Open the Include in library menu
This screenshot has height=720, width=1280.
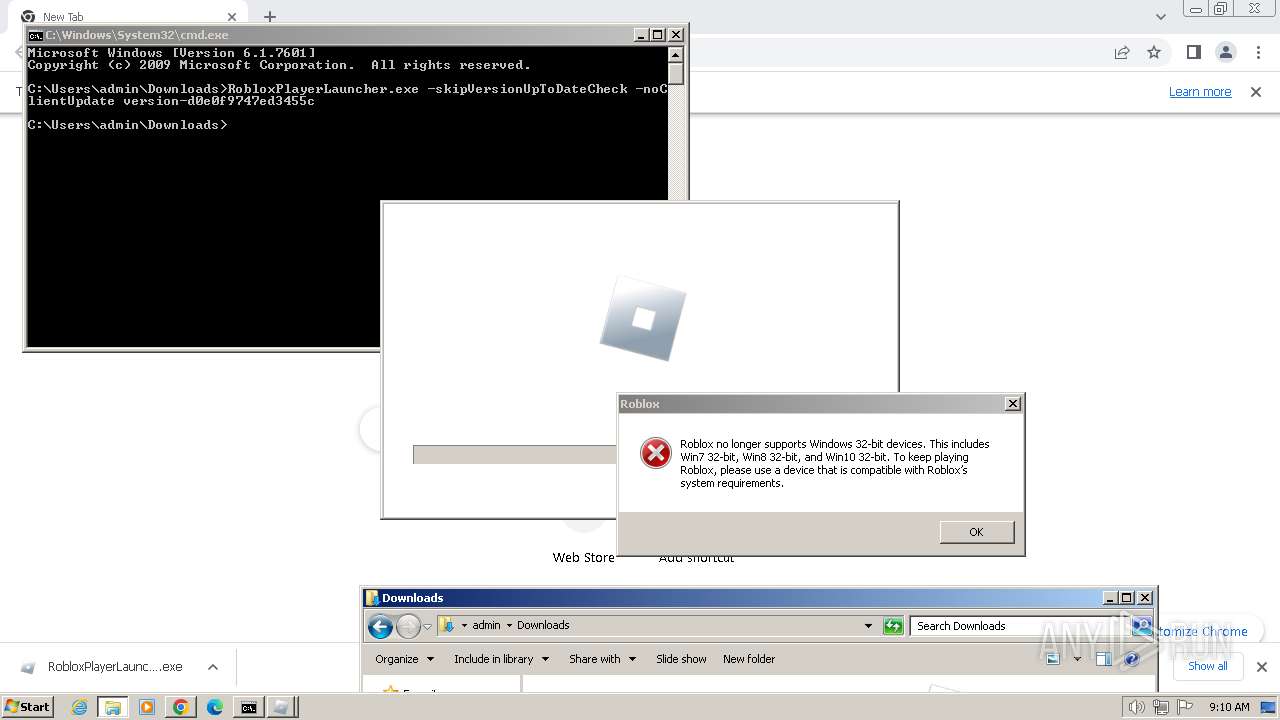pyautogui.click(x=501, y=659)
